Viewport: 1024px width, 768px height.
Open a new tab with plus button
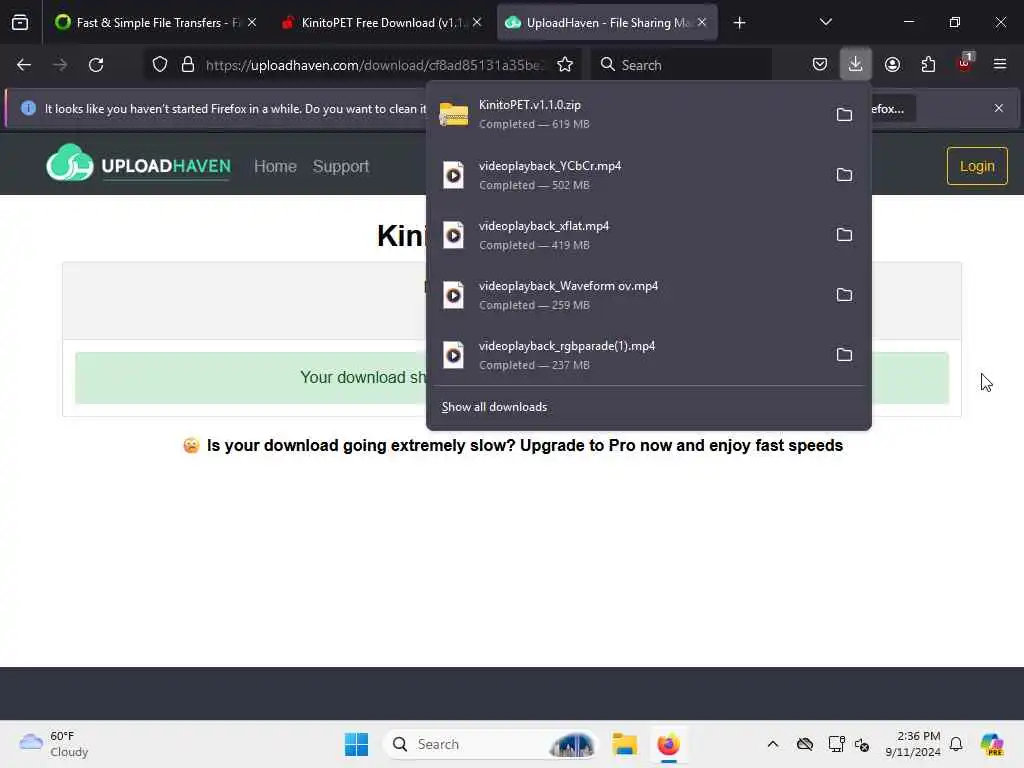pos(739,23)
